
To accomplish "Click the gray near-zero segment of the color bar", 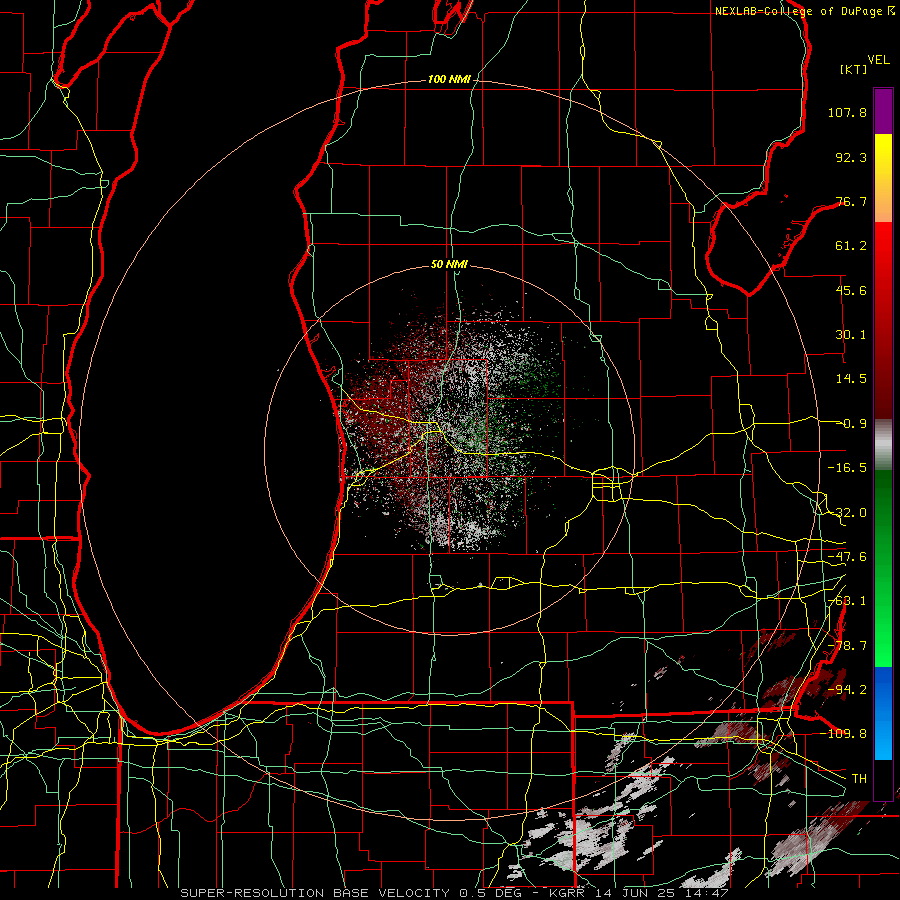I will tap(883, 445).
